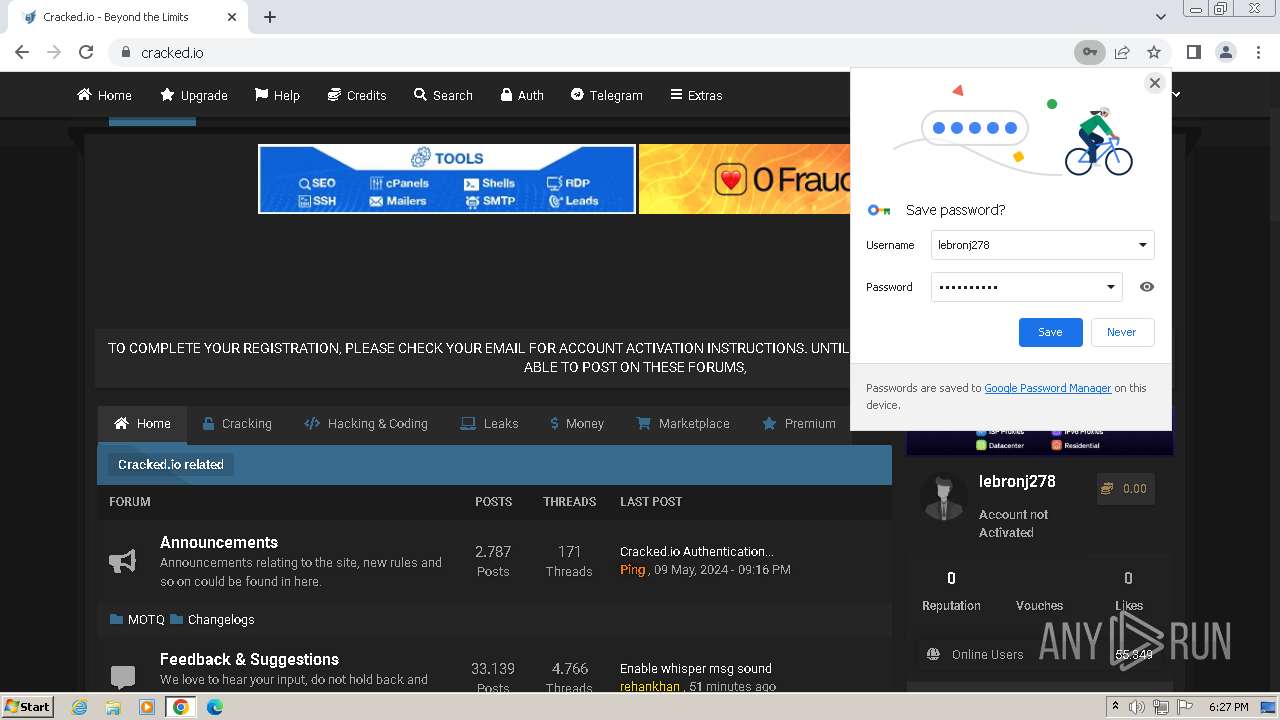Open the Auth nav menu item
The height and width of the screenshot is (720, 1280).
click(522, 95)
